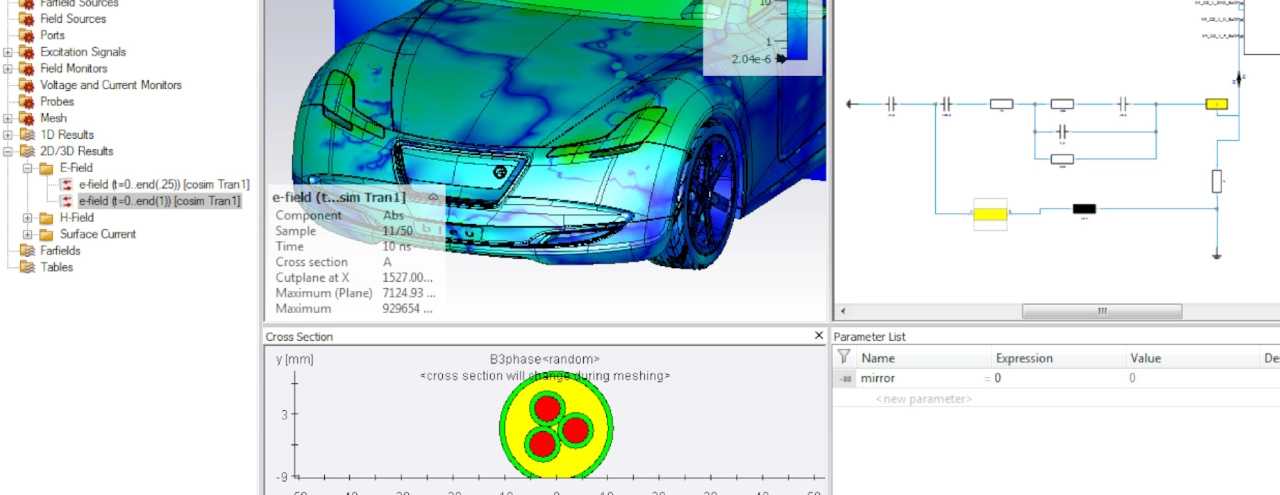Click the Probes folder icon in tree
The height and width of the screenshot is (495, 1280).
[26, 101]
